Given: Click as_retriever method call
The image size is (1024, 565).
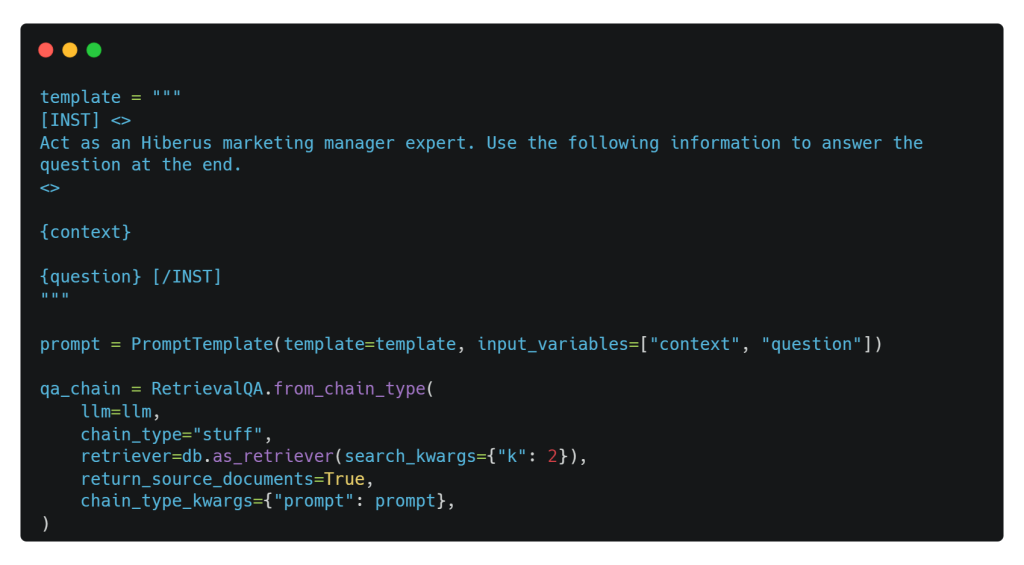Looking at the screenshot, I should [x=273, y=456].
